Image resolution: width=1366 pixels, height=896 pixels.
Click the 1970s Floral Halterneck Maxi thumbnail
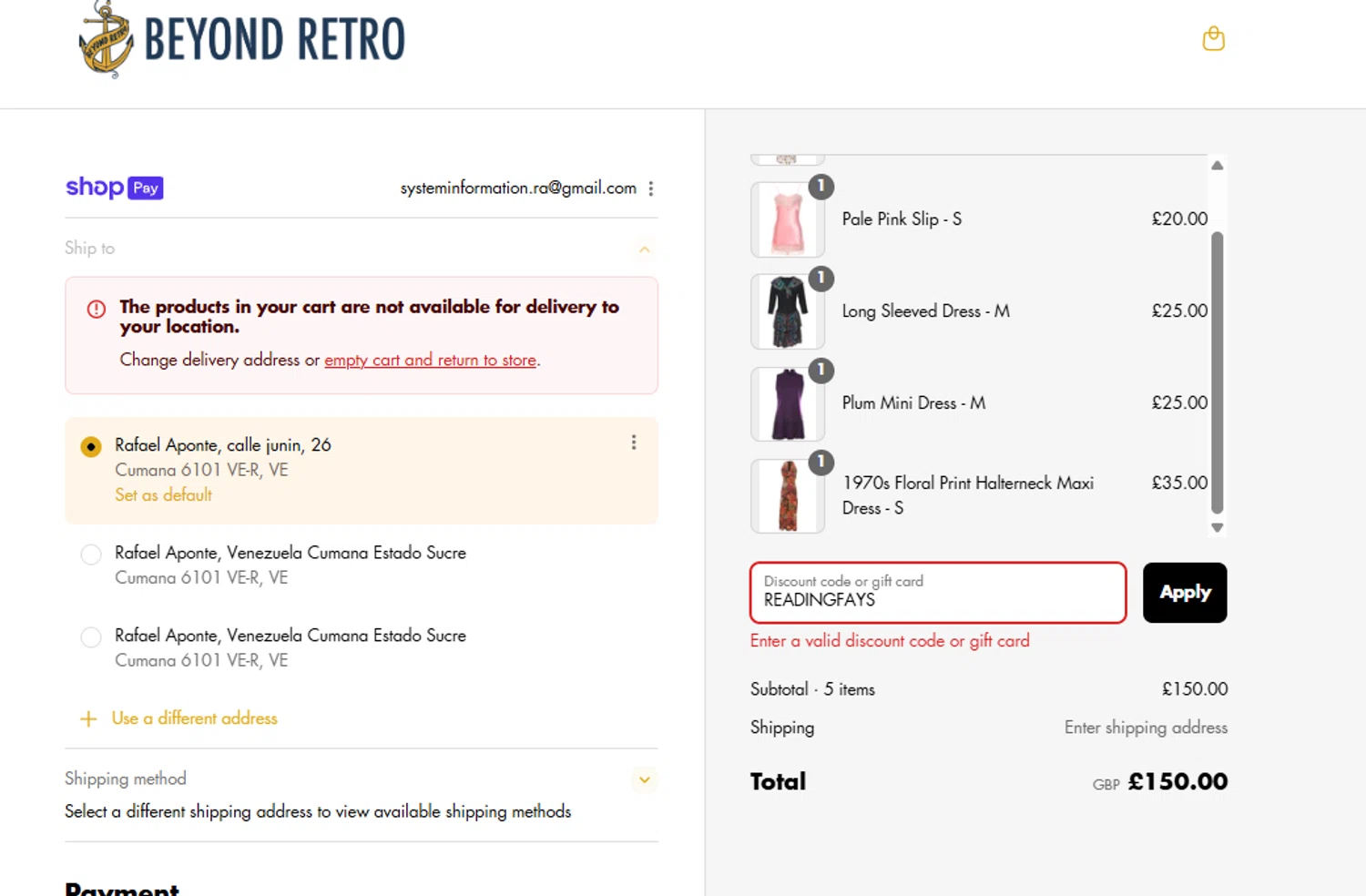coord(788,495)
